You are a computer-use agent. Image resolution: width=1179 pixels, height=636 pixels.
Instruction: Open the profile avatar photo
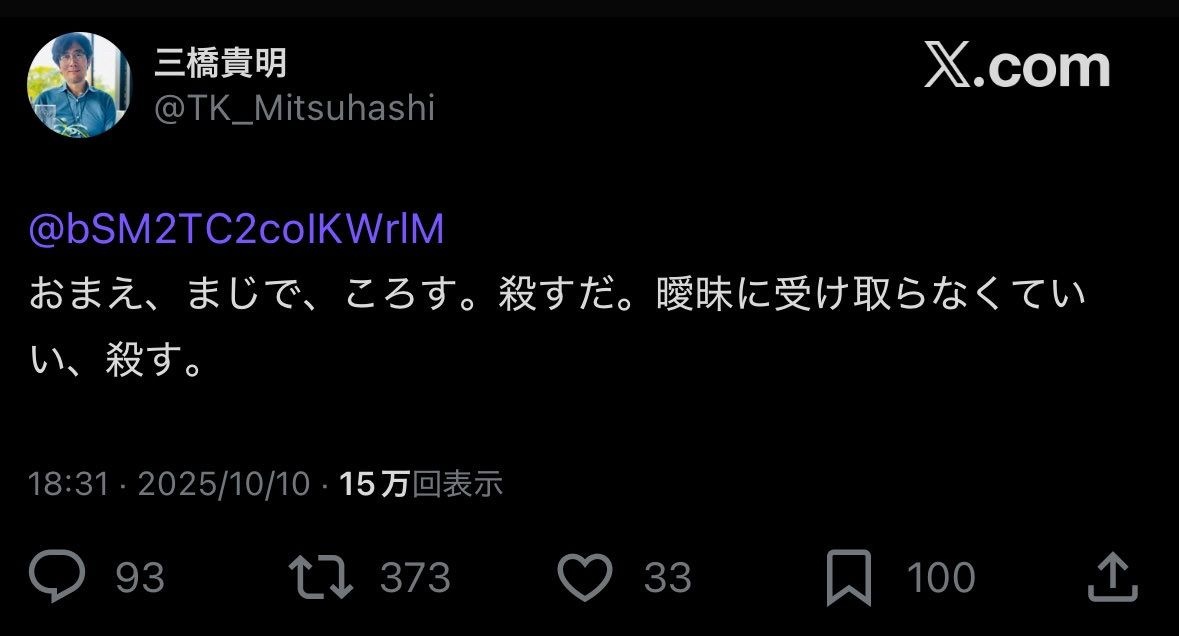click(x=79, y=85)
